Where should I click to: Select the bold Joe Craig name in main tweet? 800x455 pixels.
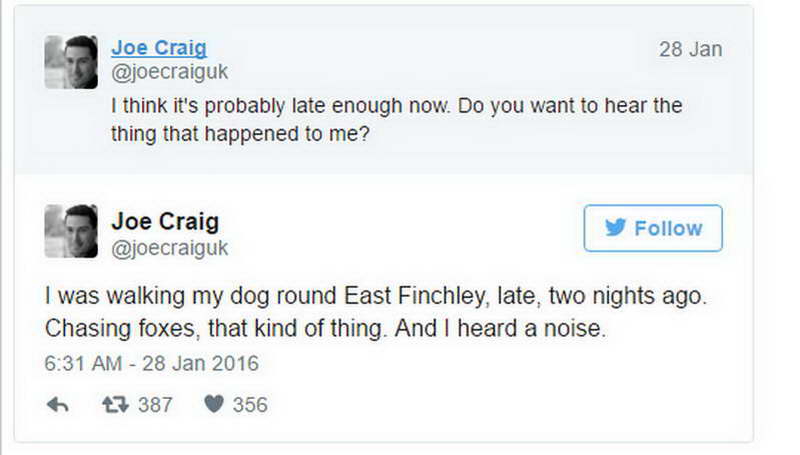click(165, 221)
